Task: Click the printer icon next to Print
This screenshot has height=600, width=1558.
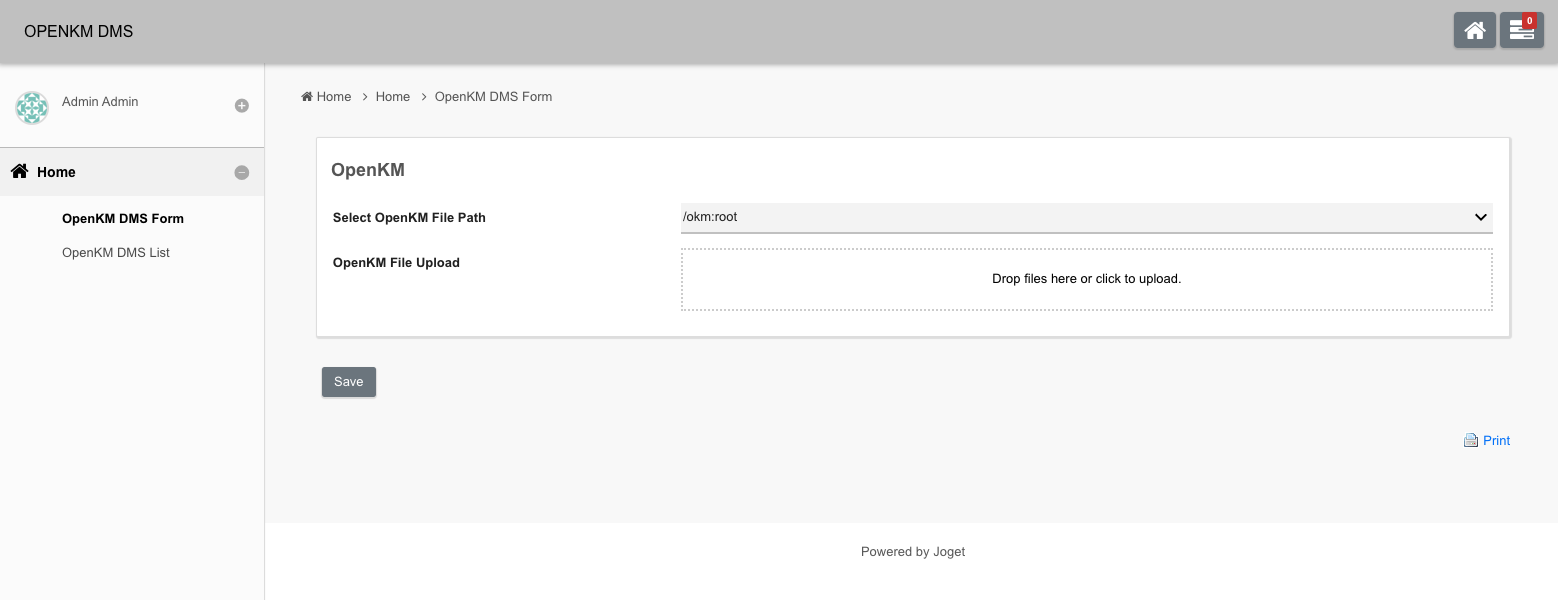Action: point(1471,441)
